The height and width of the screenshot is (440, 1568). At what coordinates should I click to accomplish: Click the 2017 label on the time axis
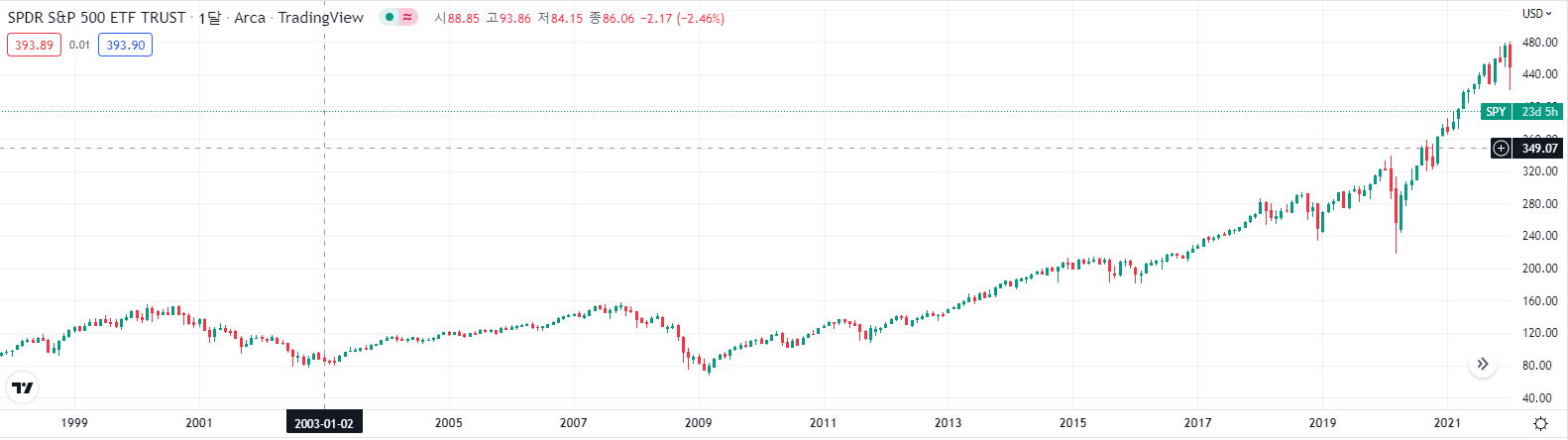coord(1198,423)
